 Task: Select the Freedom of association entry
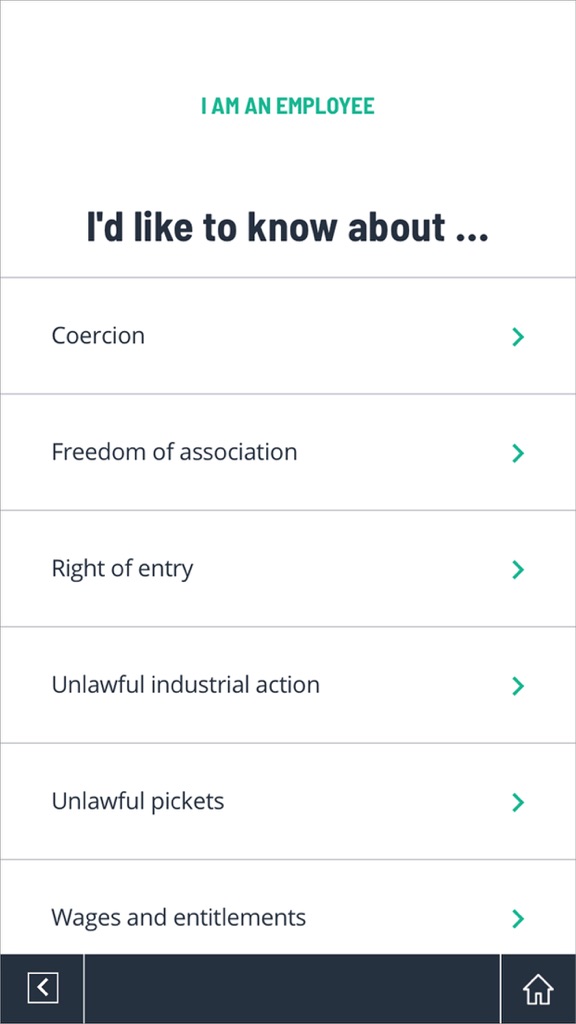pos(288,452)
